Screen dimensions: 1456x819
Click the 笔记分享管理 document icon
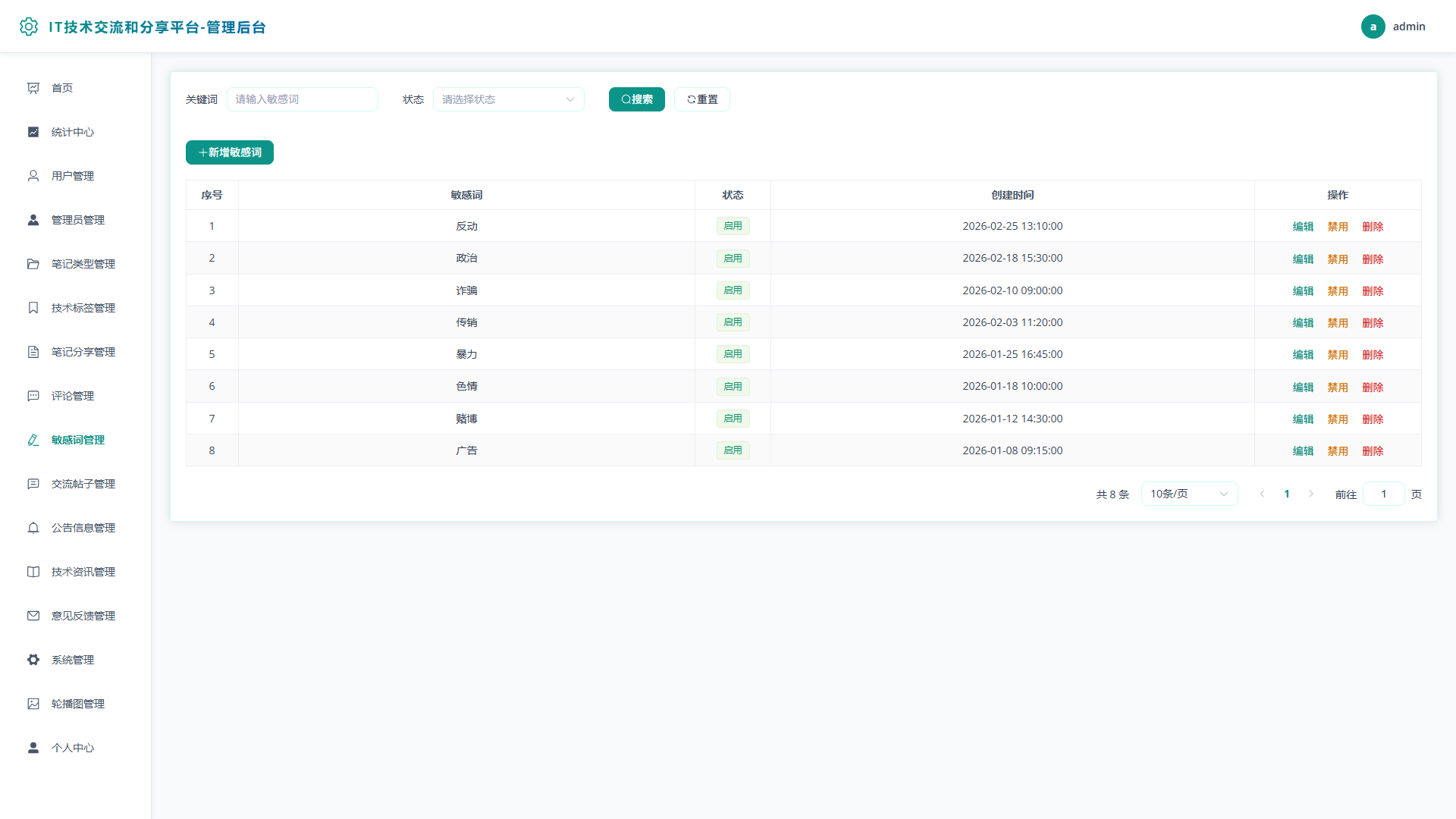pos(33,352)
